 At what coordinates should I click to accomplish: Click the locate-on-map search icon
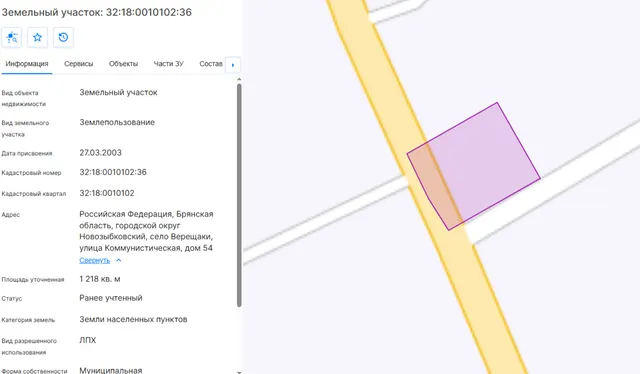pyautogui.click(x=12, y=38)
